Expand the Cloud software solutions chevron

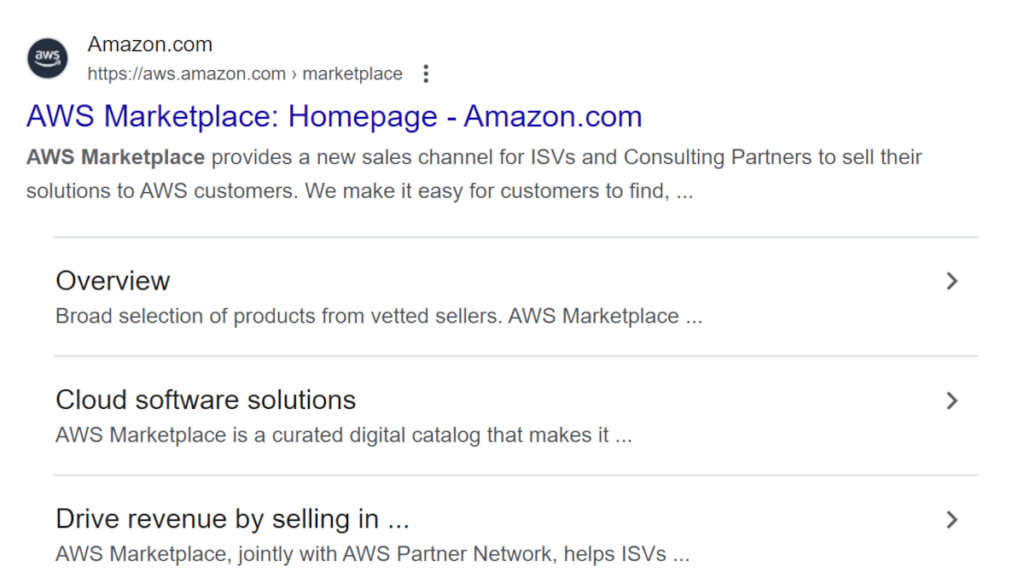pos(952,400)
